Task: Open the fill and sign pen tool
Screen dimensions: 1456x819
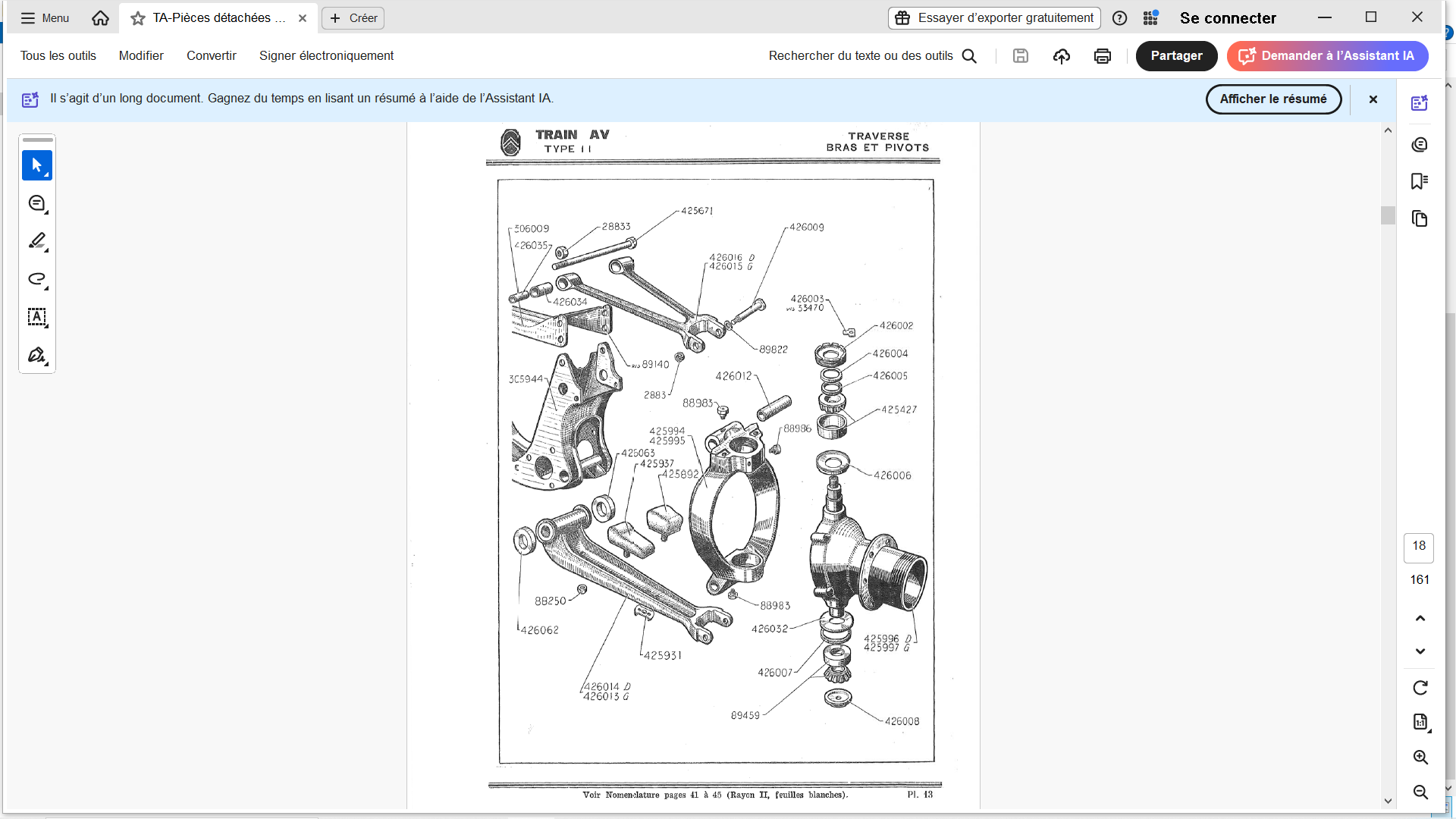Action: tap(36, 355)
